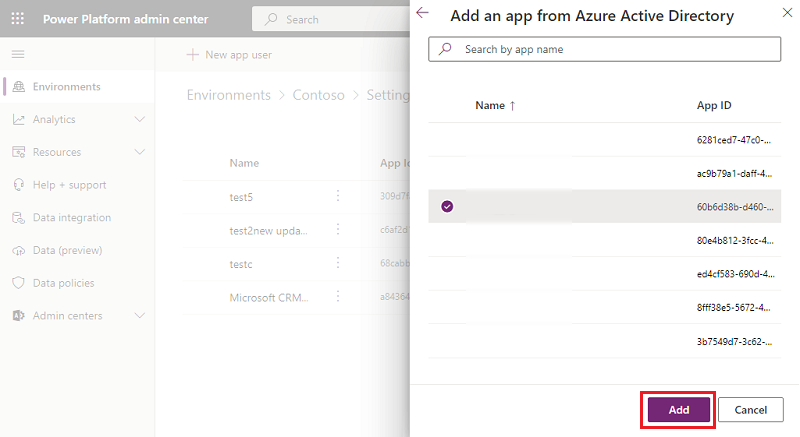Uncheck the selected app row checkmark
The height and width of the screenshot is (437, 800).
[447, 206]
